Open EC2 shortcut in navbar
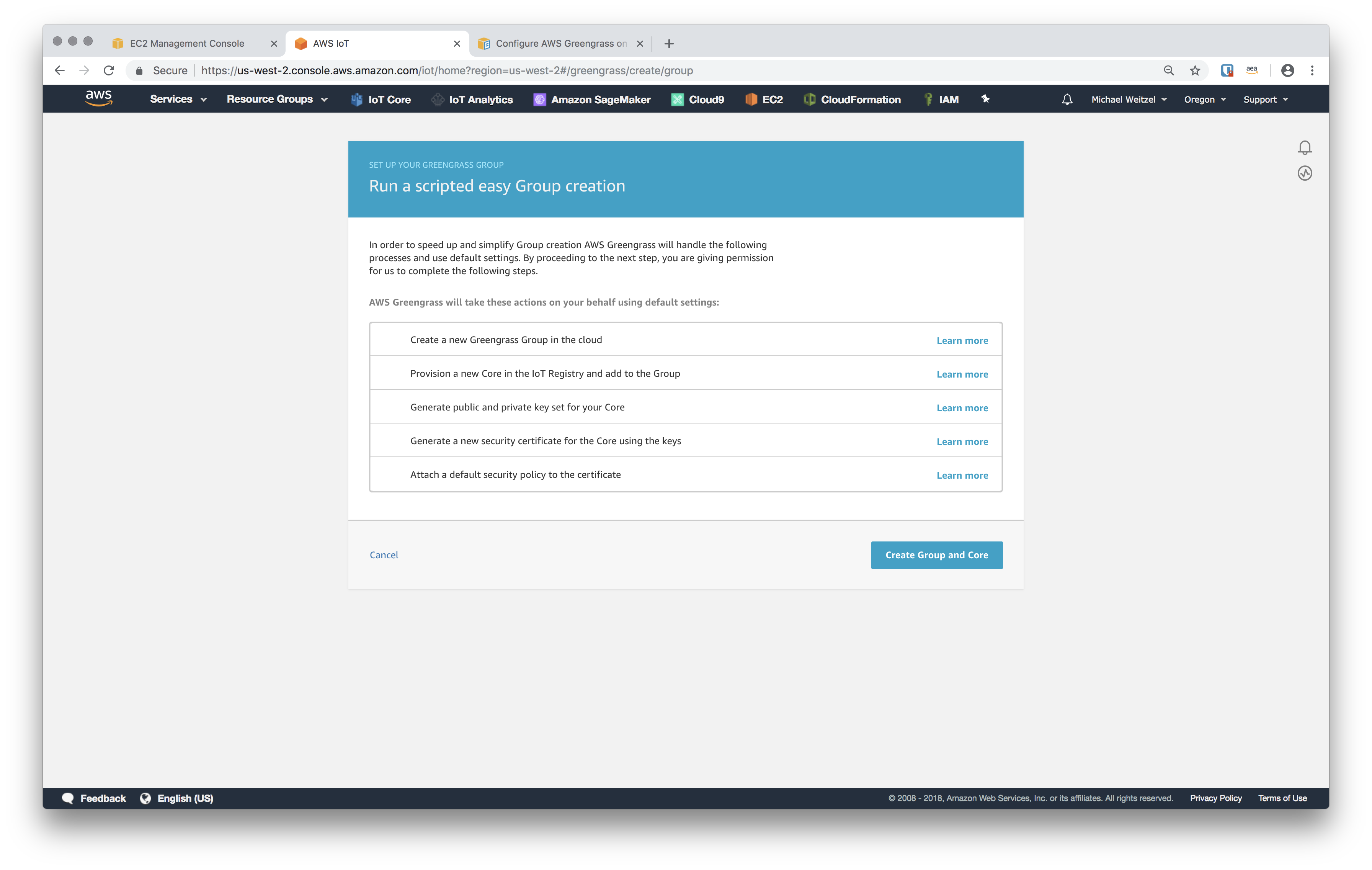Viewport: 1372px width, 870px height. pyautogui.click(x=763, y=99)
